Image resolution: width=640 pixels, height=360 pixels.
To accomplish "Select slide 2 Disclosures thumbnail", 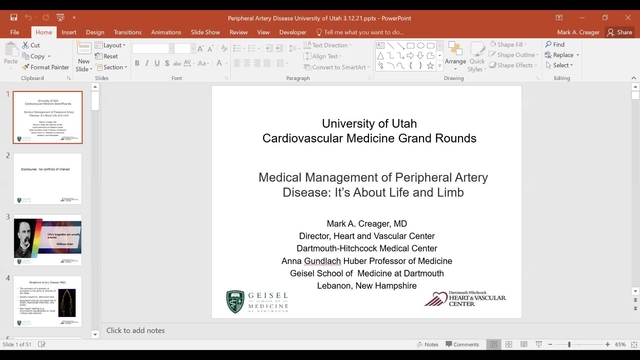I will (x=47, y=179).
